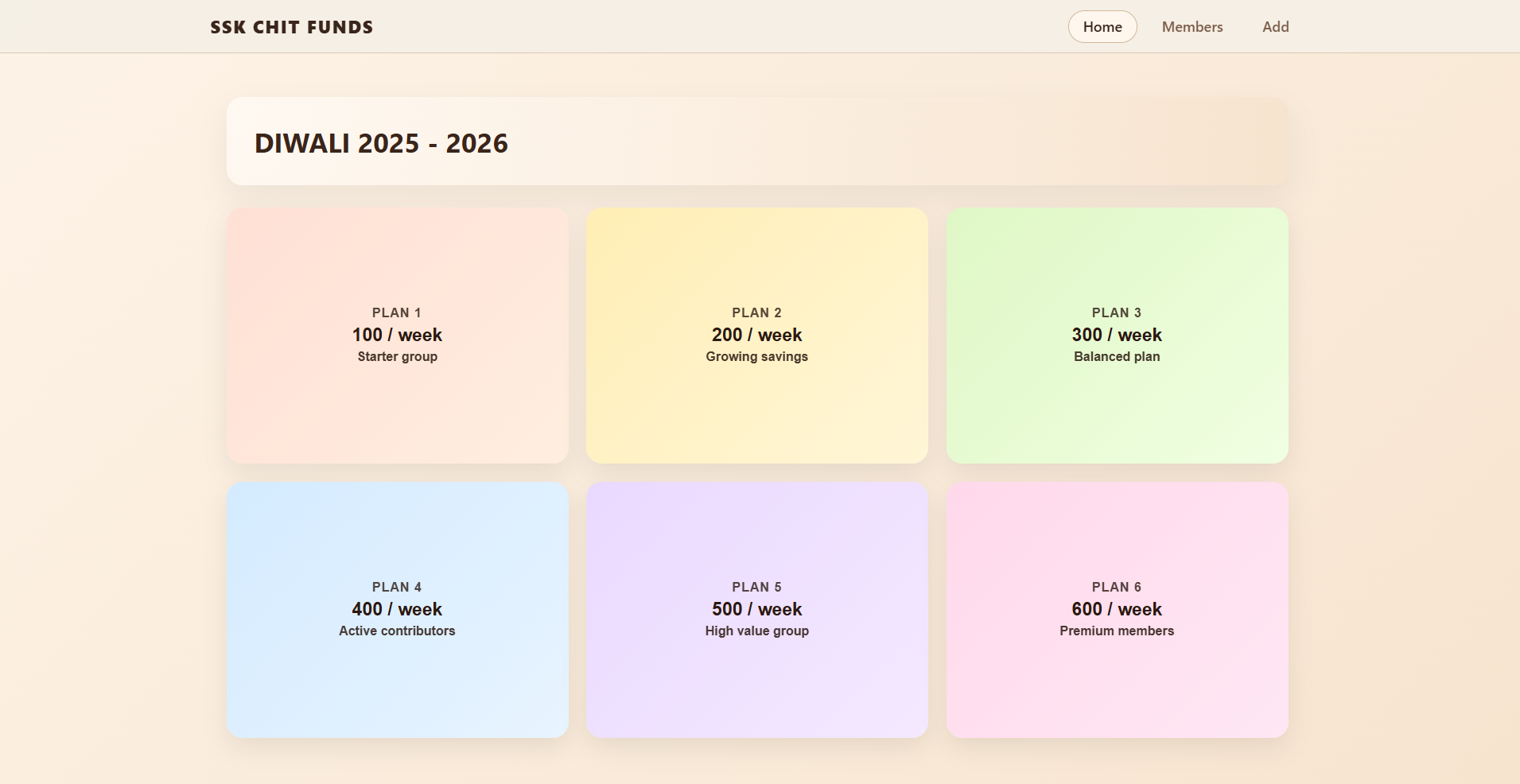Click the "Starter group" subtitle

[397, 357]
